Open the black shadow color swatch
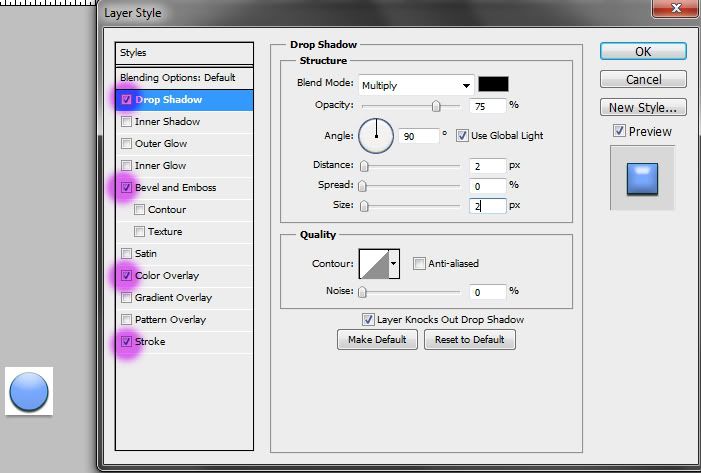This screenshot has height=473, width=701. pyautogui.click(x=494, y=84)
